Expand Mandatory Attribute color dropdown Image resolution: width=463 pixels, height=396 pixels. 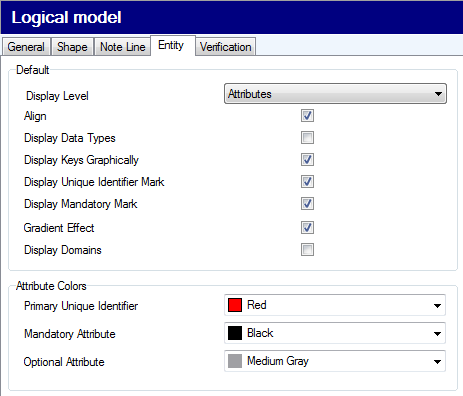pyautogui.click(x=335, y=333)
